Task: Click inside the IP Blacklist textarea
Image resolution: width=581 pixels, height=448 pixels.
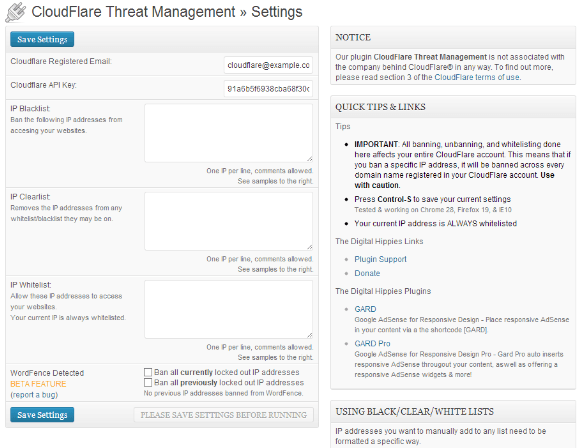Action: point(229,133)
